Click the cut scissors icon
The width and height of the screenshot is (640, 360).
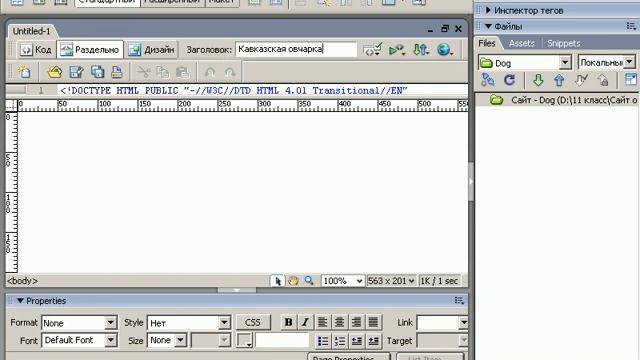click(x=143, y=72)
